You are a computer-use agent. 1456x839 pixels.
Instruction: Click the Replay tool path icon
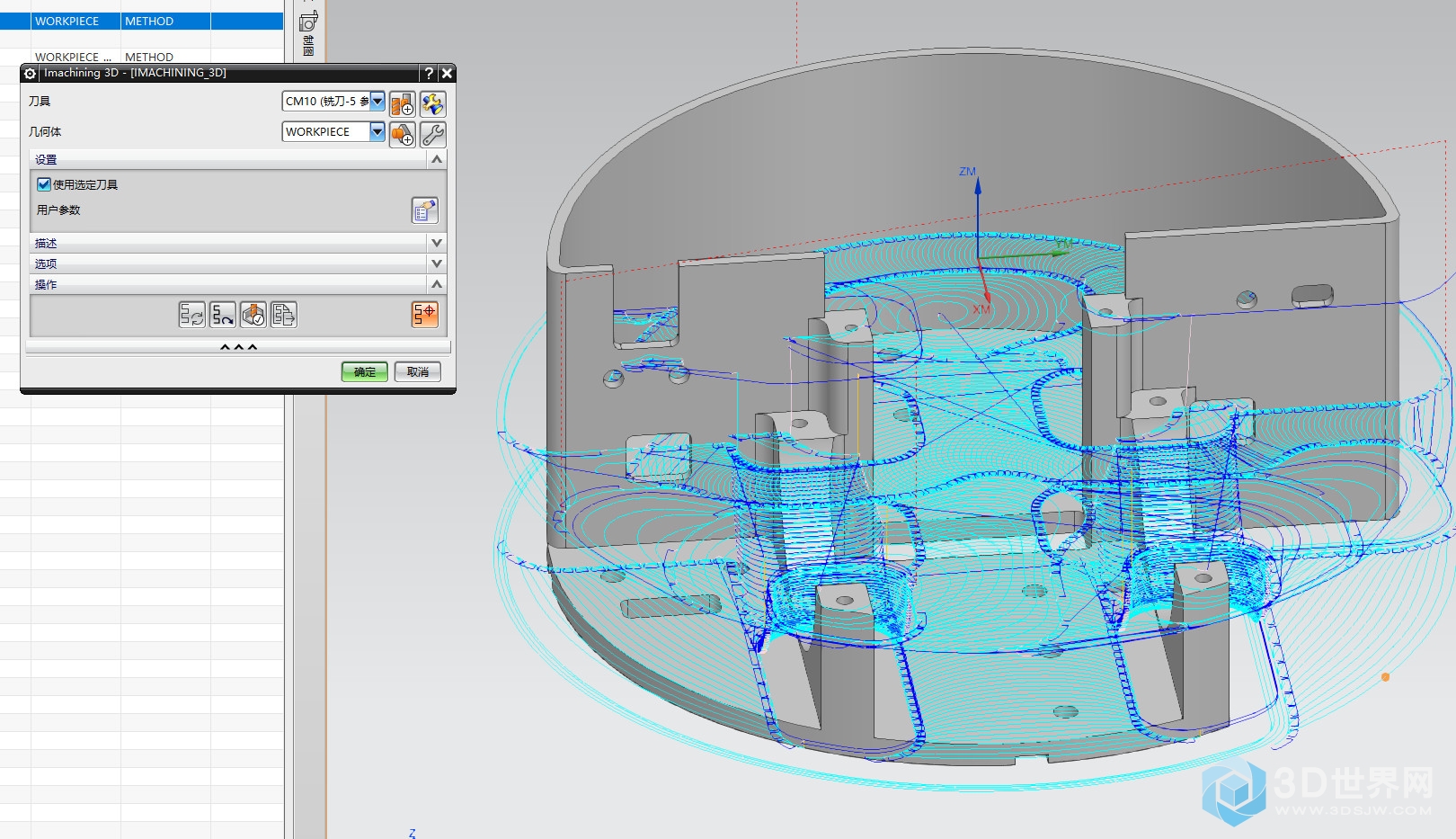[x=222, y=315]
